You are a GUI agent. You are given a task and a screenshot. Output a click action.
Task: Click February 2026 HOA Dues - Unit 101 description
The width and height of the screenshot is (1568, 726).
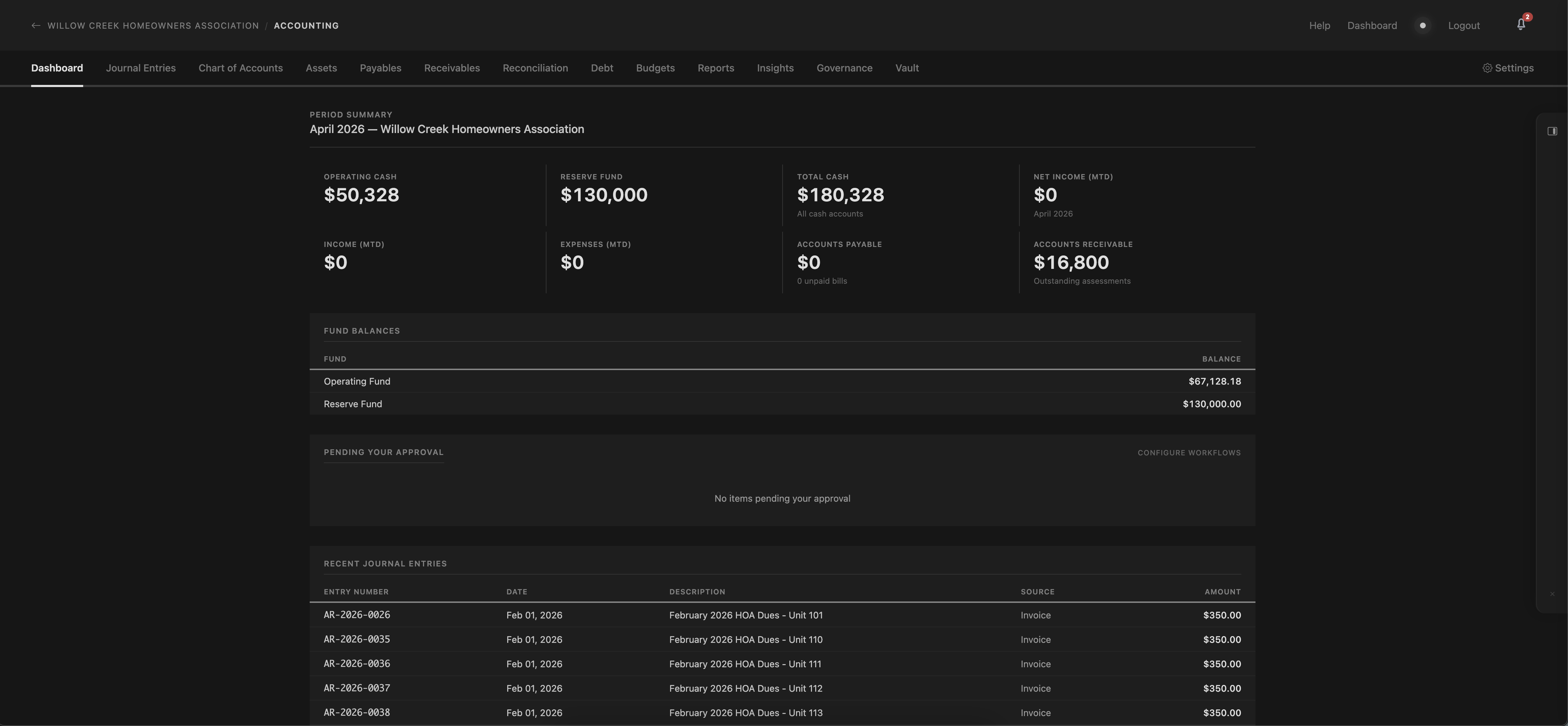[746, 615]
